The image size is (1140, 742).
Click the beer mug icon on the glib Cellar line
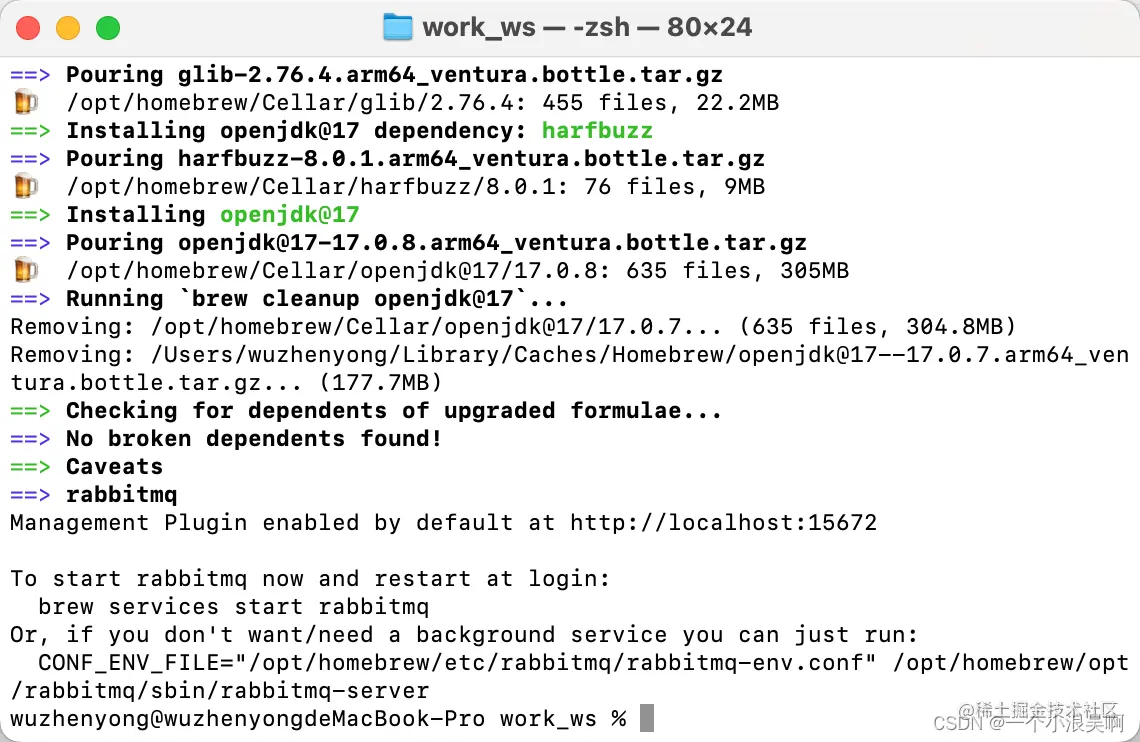point(26,102)
